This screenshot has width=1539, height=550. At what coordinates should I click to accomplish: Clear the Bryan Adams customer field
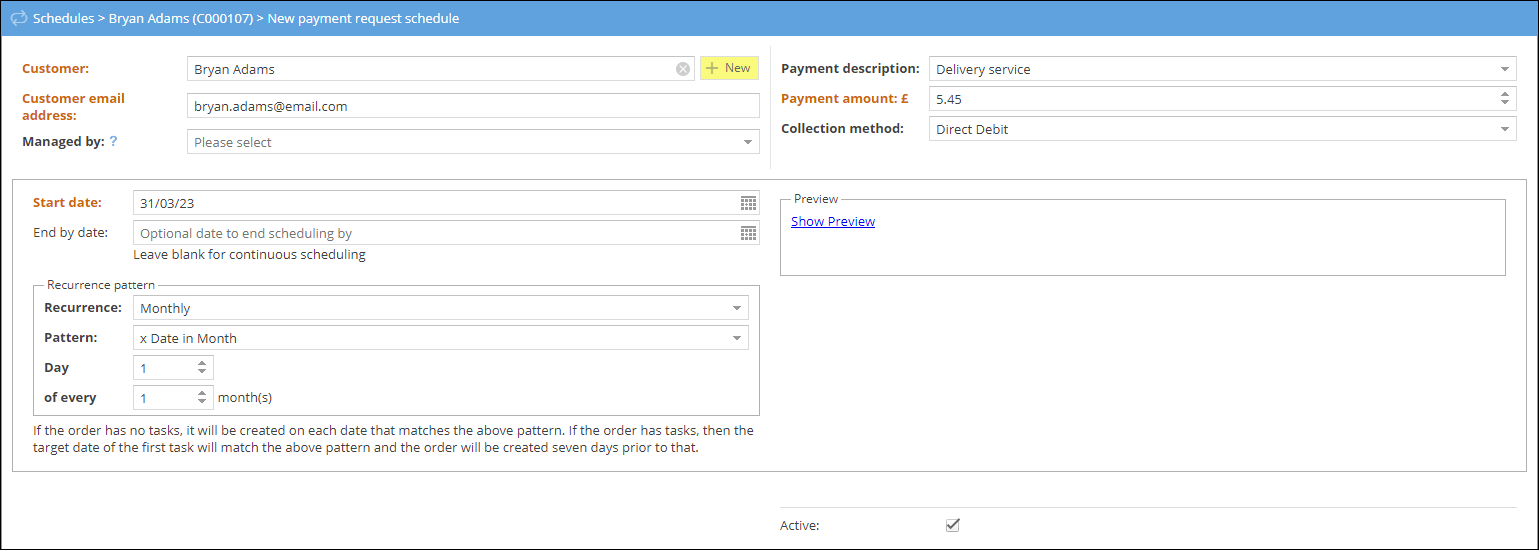683,69
